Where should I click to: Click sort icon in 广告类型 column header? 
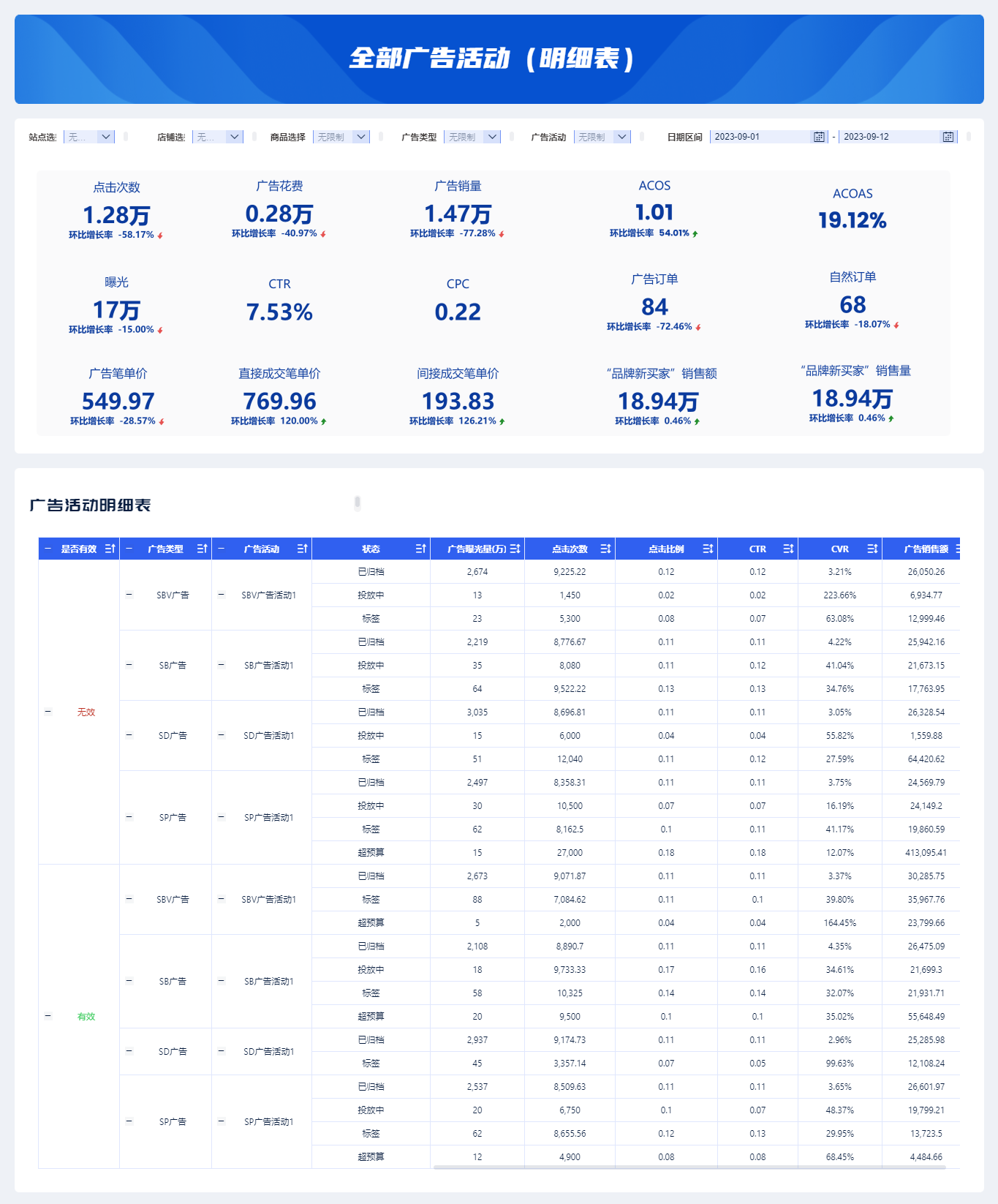[203, 549]
